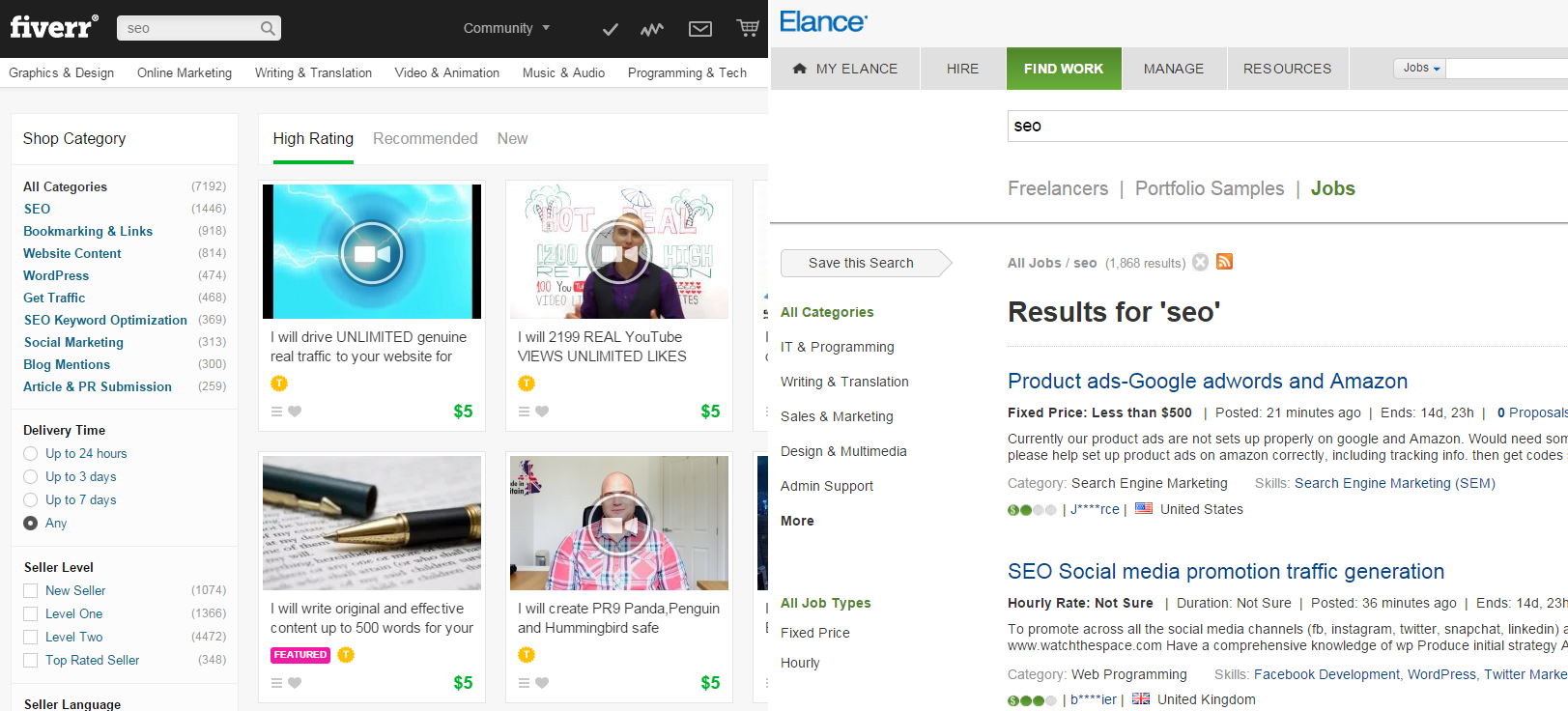The width and height of the screenshot is (1568, 711).
Task: Filter by Fixed Price job type
Action: coord(815,633)
